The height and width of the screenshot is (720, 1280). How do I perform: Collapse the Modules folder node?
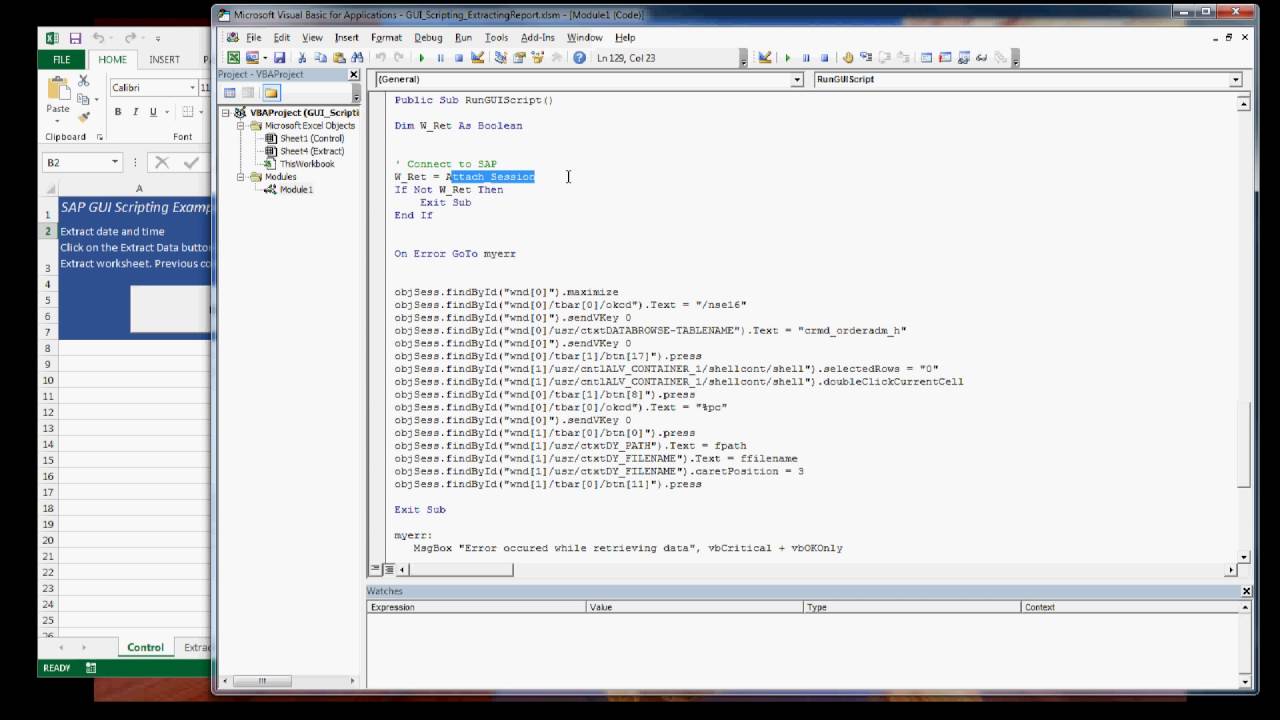[x=241, y=177]
